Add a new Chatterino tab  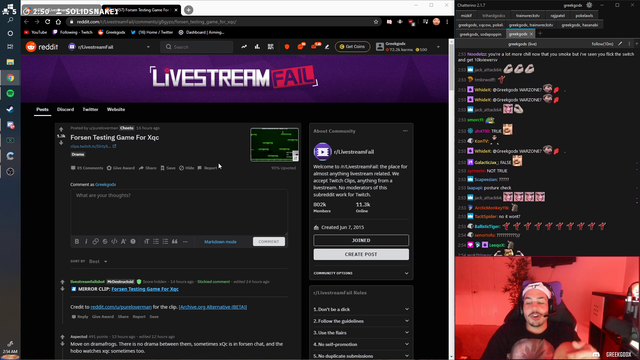(x=540, y=34)
